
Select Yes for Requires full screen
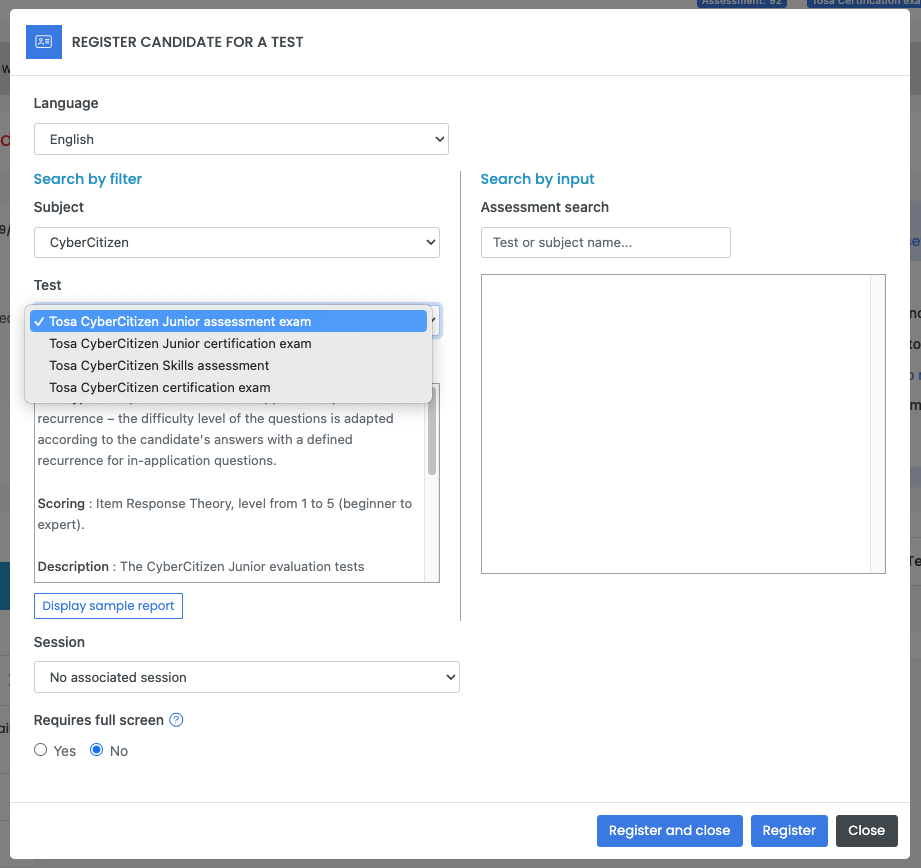[x=41, y=750]
